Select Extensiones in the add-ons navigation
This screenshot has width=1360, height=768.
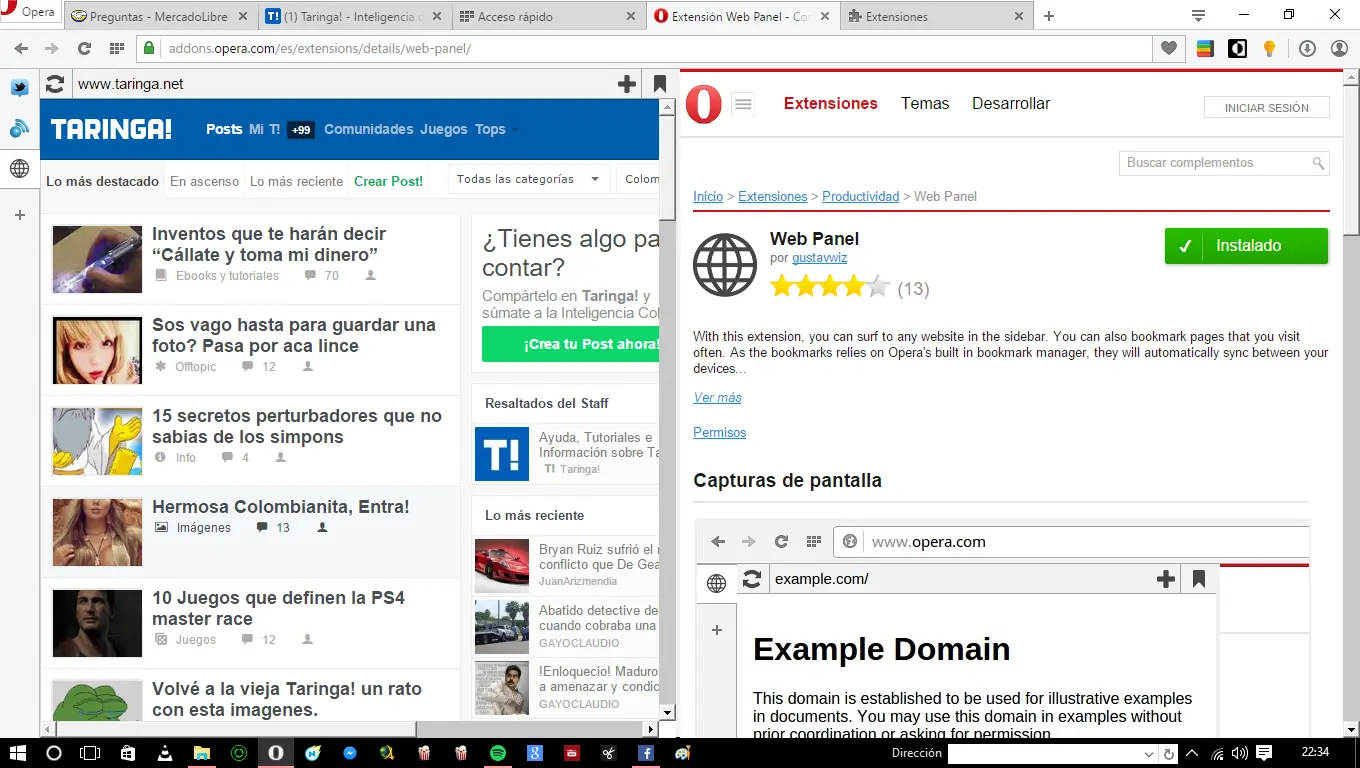point(831,103)
